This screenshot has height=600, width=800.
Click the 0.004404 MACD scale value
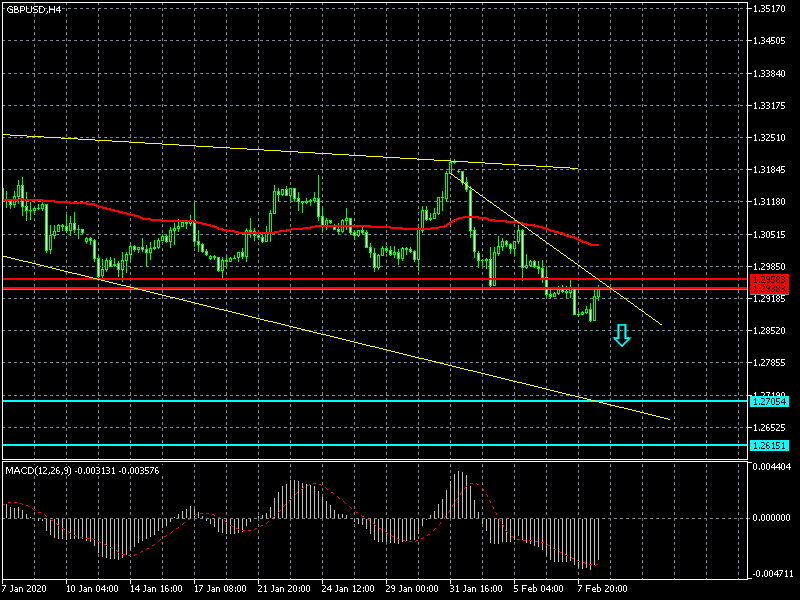click(x=771, y=467)
